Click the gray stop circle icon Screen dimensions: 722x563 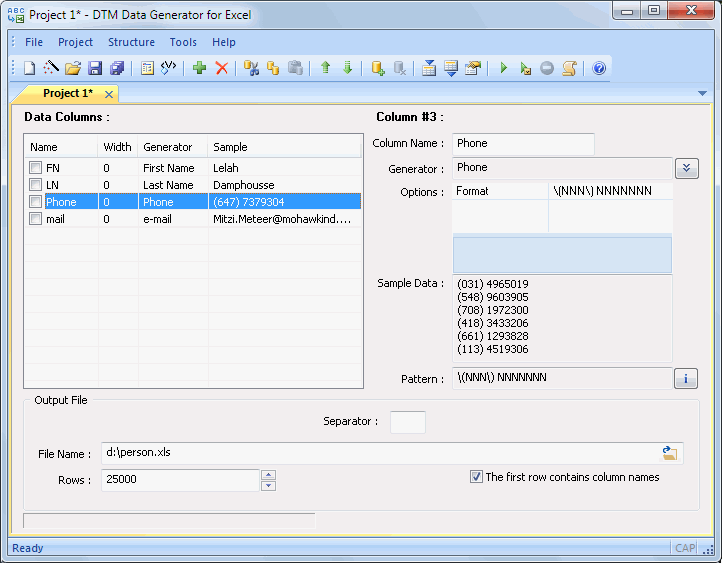(x=547, y=68)
